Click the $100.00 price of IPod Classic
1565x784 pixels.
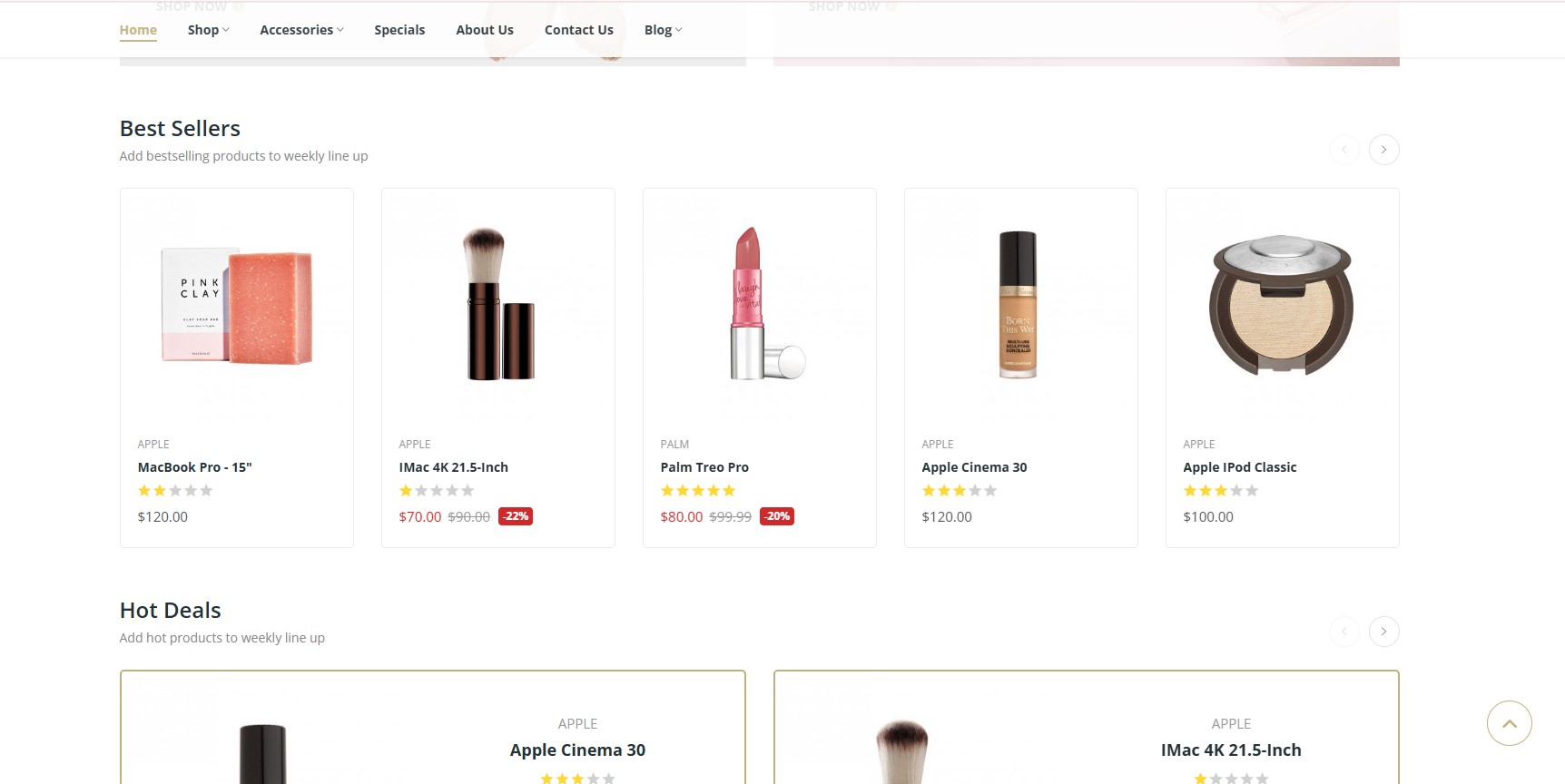tap(1208, 517)
